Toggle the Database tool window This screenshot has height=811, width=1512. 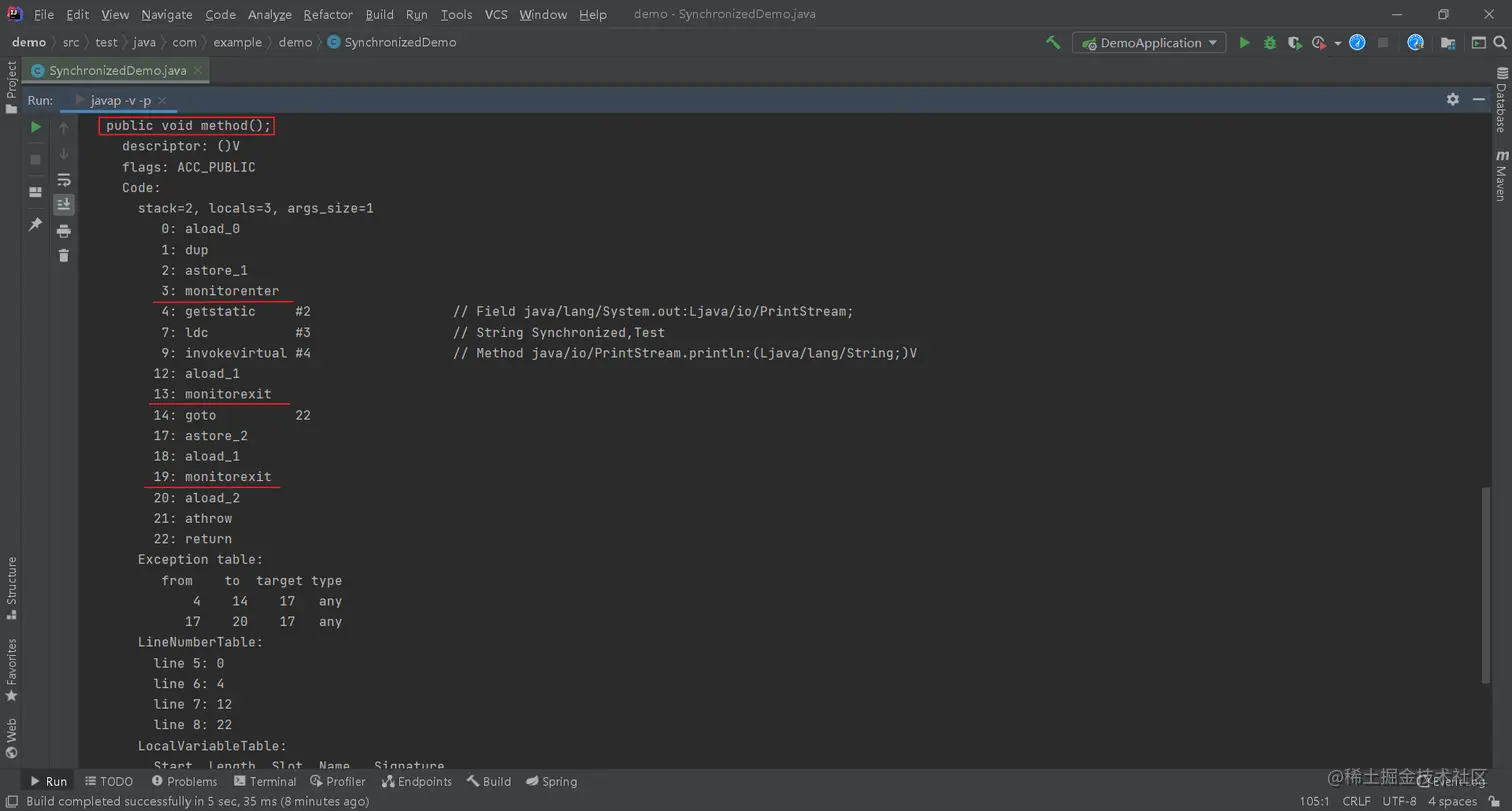1501,100
